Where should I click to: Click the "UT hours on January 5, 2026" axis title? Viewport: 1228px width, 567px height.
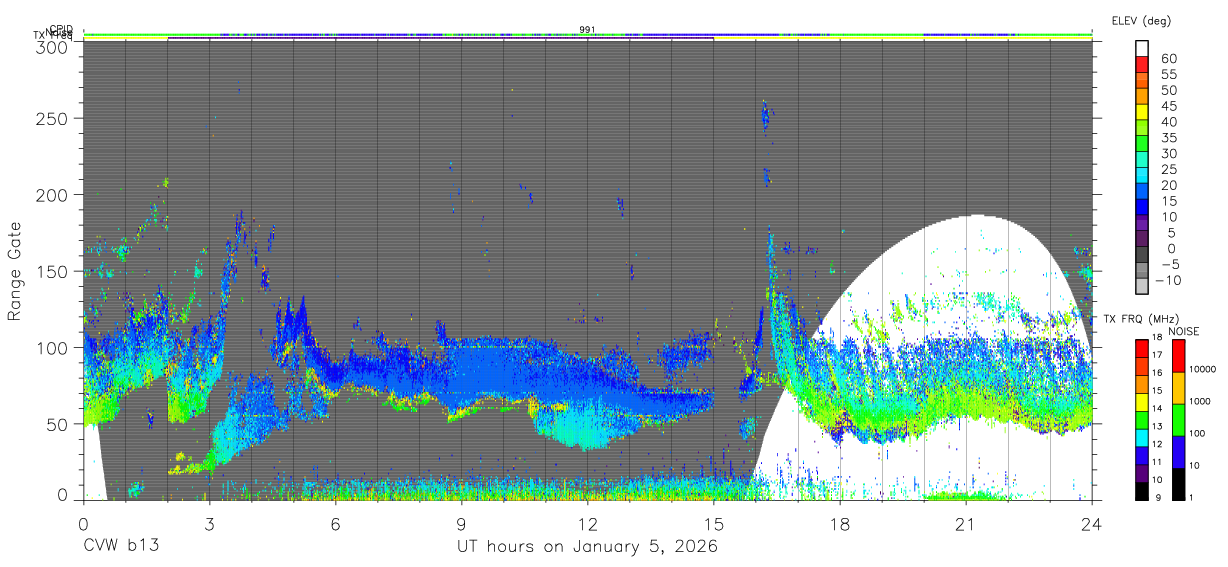coord(587,547)
